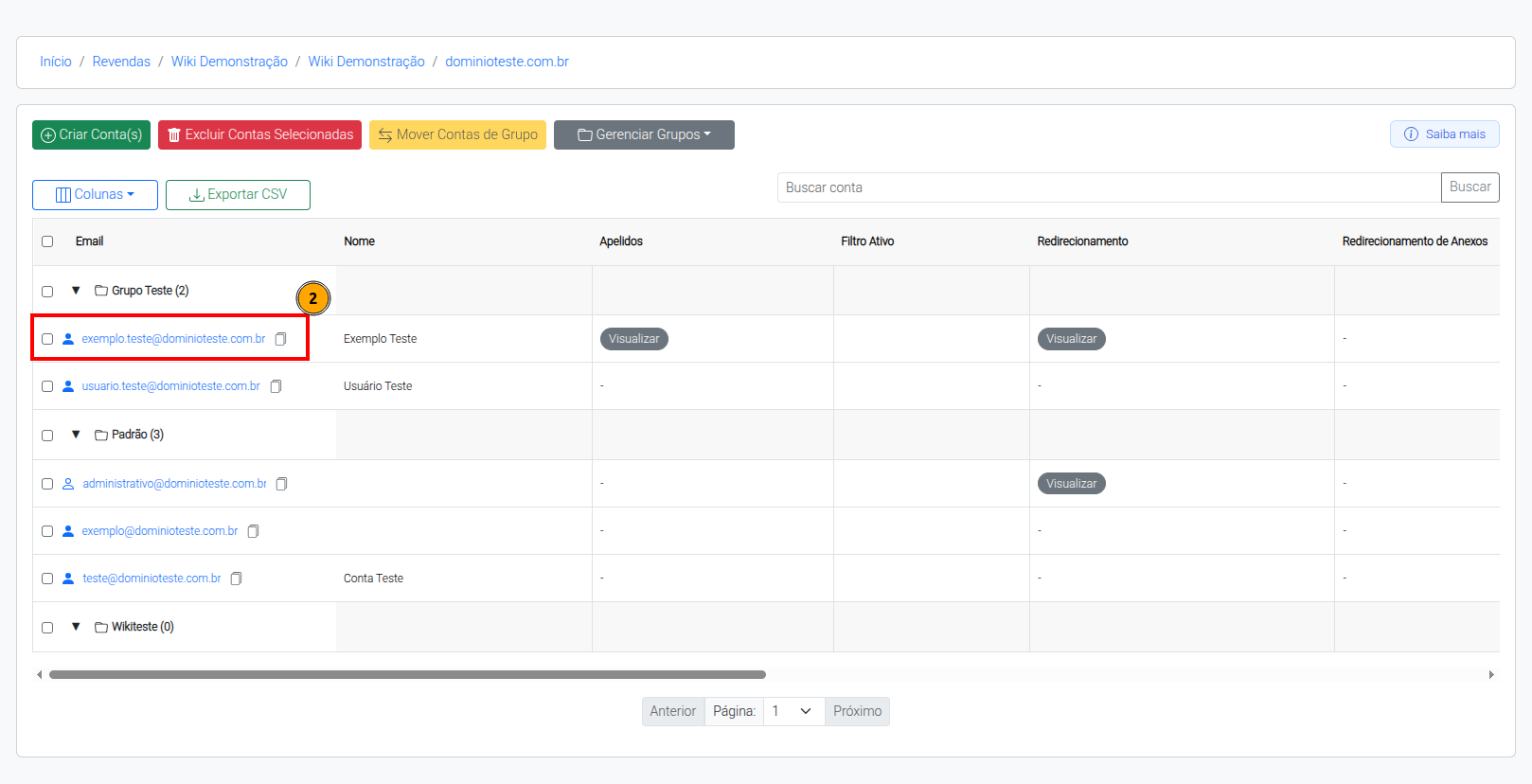
Task: Open teste@dominioteste.com.br account link
Action: point(151,579)
